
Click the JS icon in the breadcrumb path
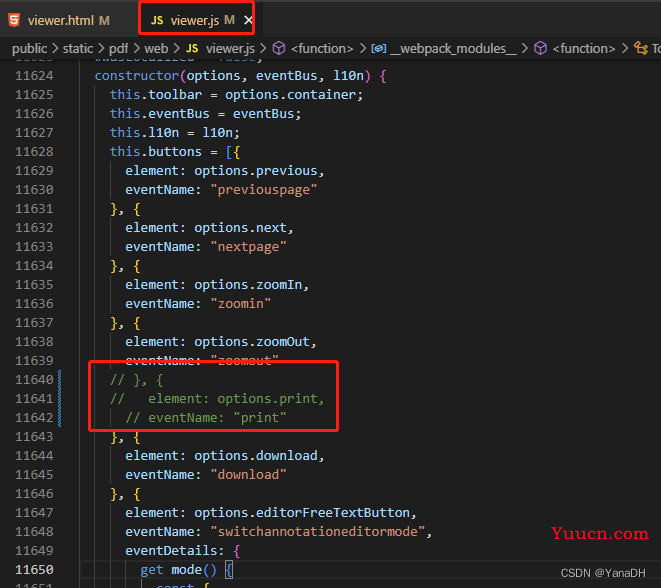point(192,48)
